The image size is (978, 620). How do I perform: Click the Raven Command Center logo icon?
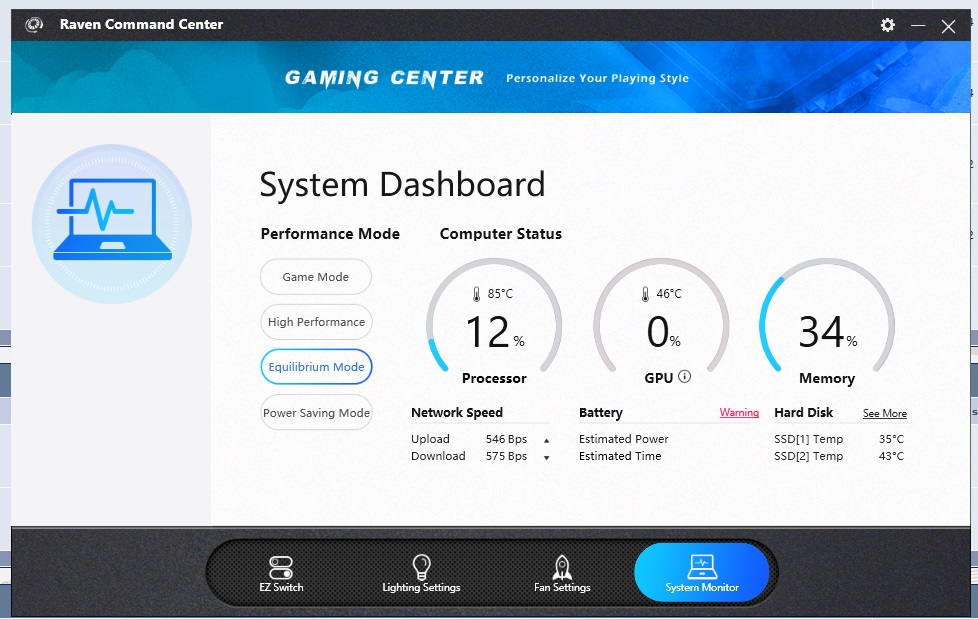(34, 25)
